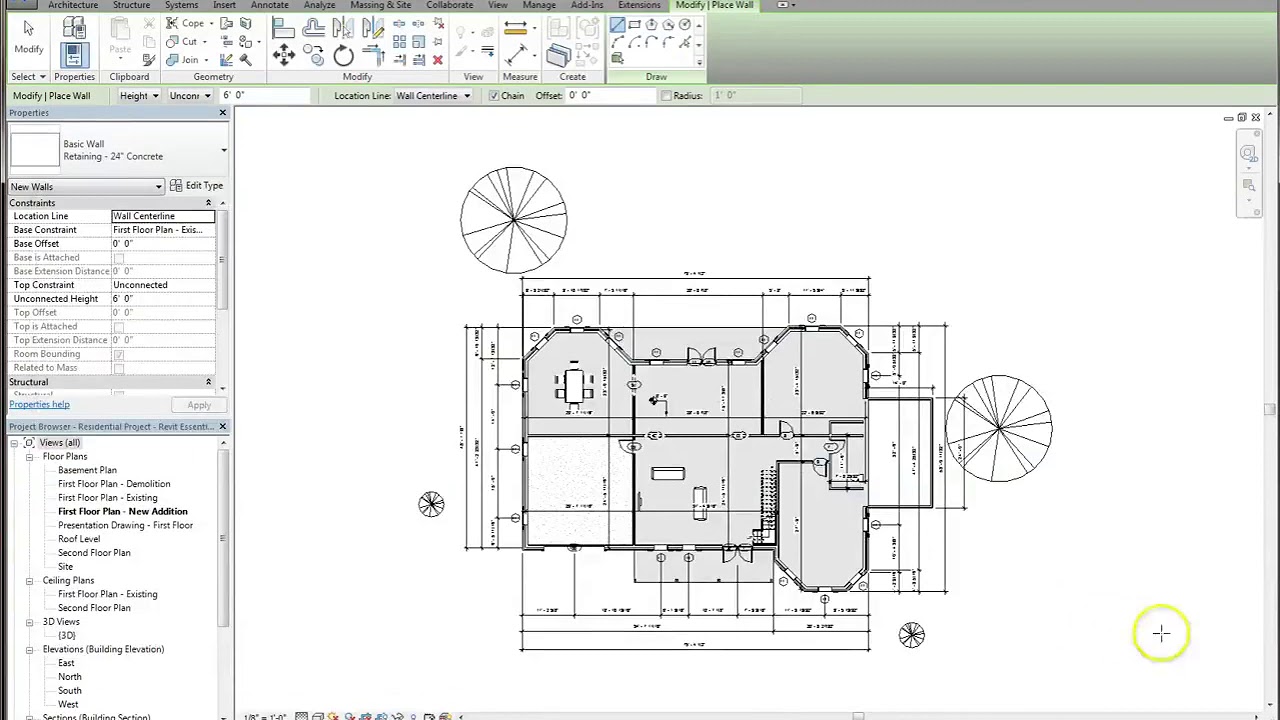Open the New Walls filter dropdown

(x=86, y=187)
